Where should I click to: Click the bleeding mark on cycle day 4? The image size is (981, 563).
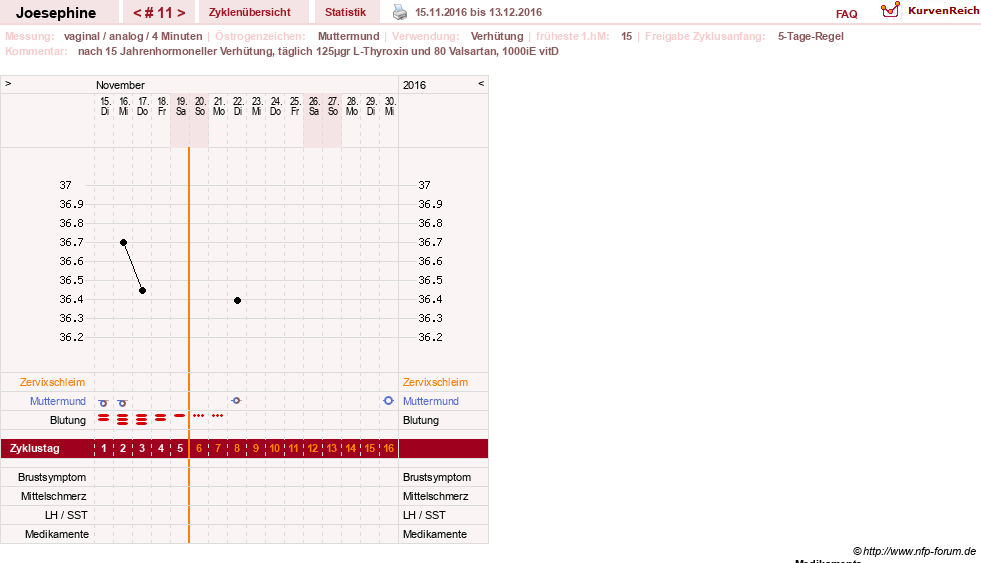click(161, 417)
